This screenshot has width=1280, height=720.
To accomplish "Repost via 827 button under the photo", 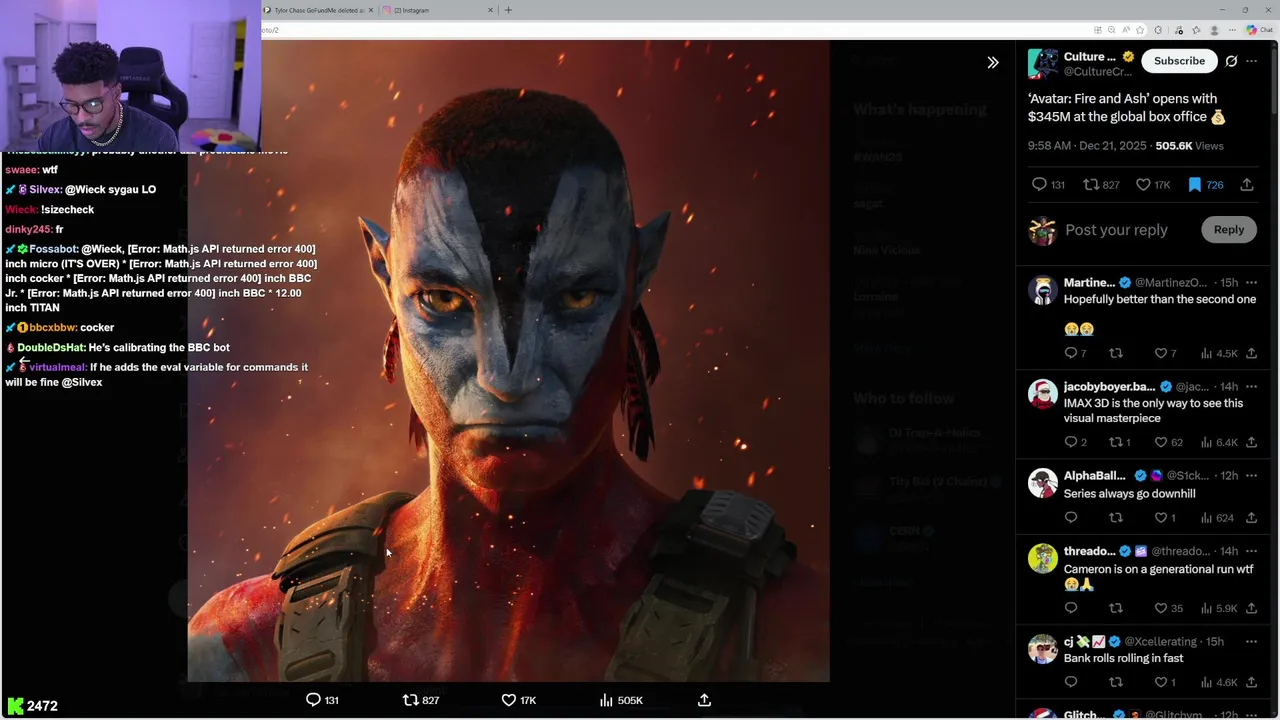I will (421, 700).
